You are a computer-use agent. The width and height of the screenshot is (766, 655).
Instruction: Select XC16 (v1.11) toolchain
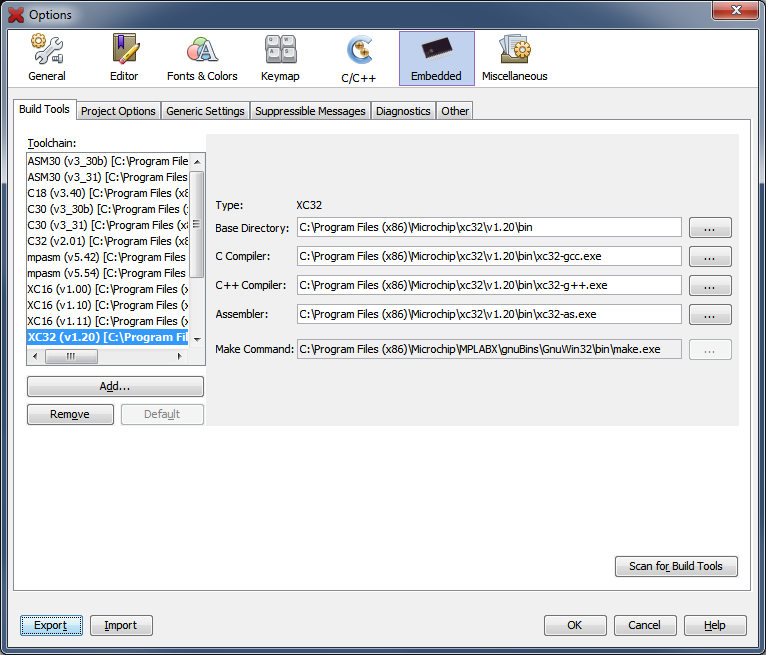(x=108, y=321)
